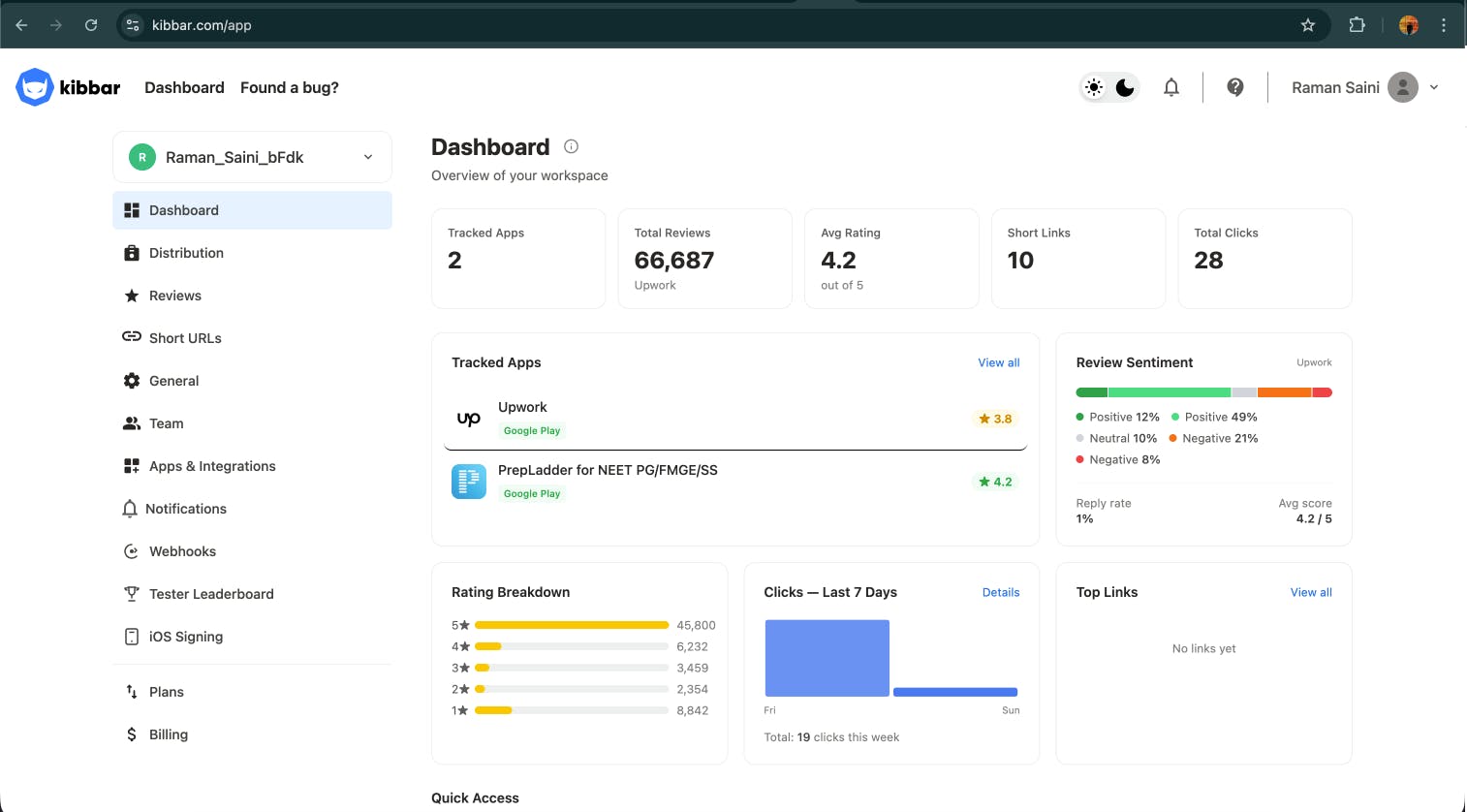Click the Team people icon

[x=132, y=423]
